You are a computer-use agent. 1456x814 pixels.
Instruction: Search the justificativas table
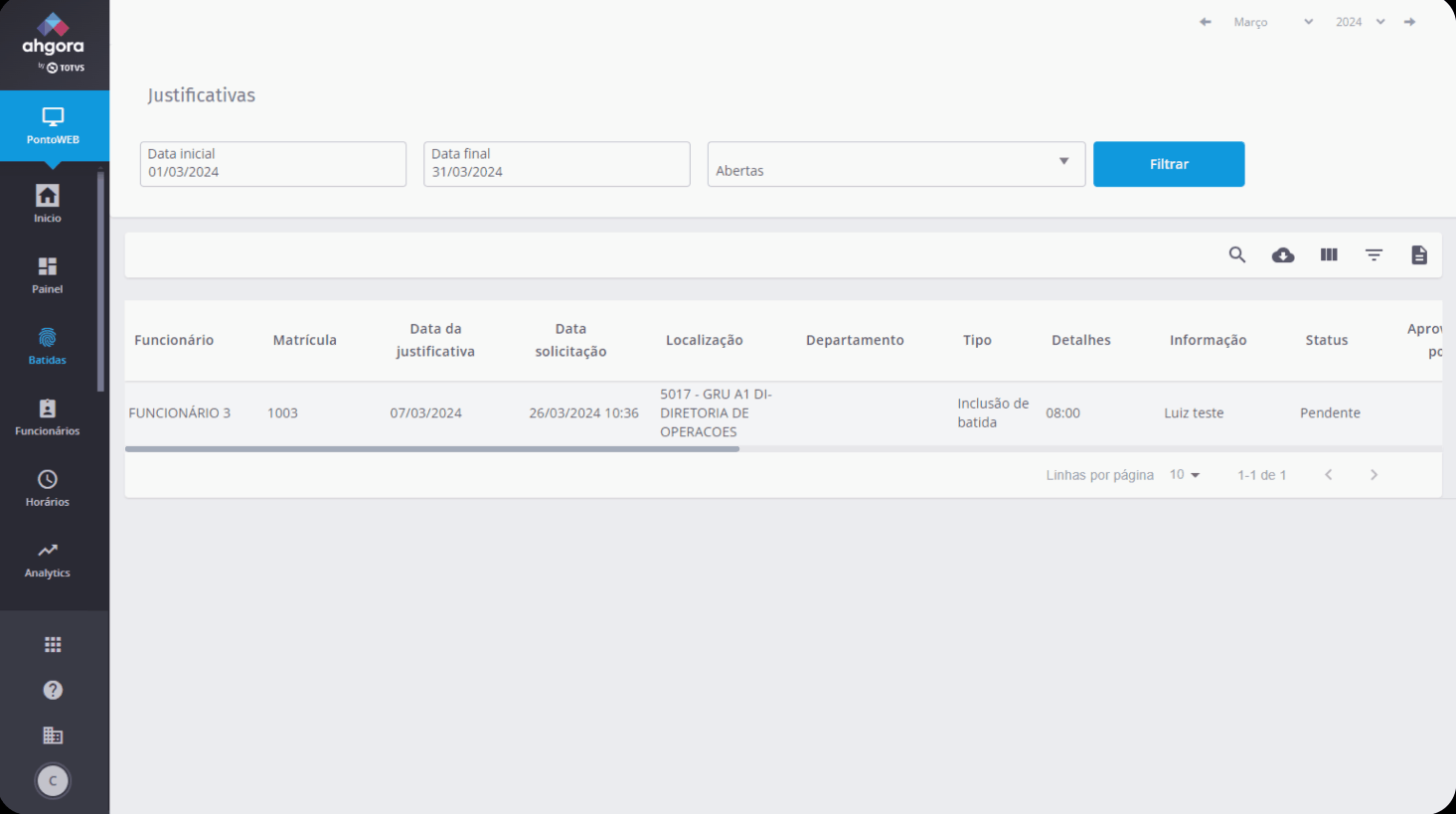1237,255
